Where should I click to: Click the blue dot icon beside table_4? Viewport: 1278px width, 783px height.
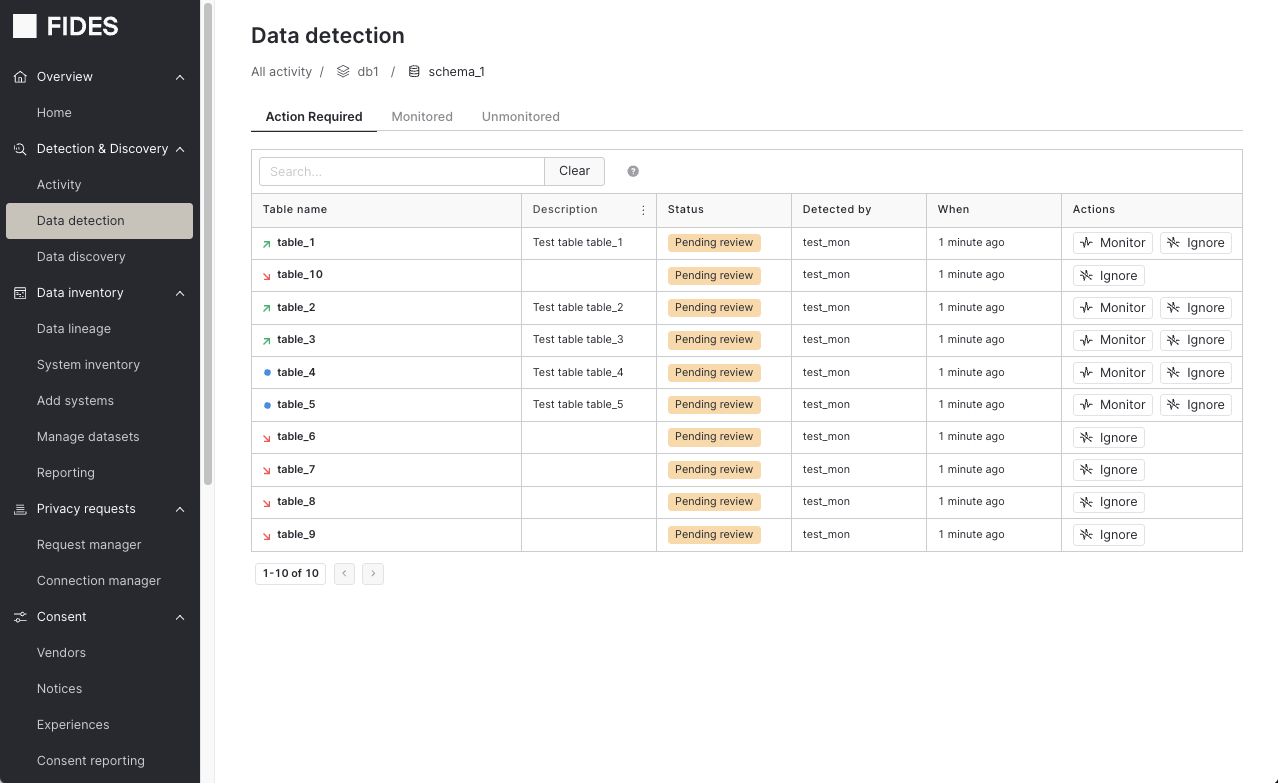pyautogui.click(x=267, y=372)
